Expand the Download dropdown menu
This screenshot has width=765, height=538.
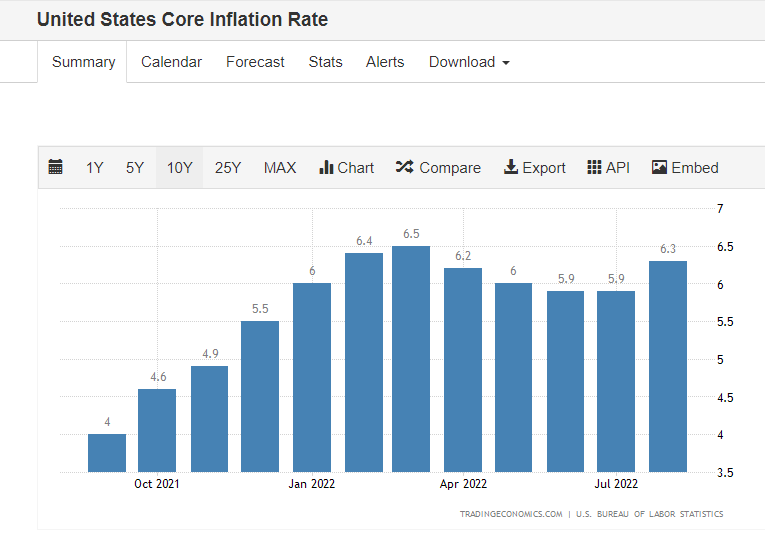click(x=469, y=62)
